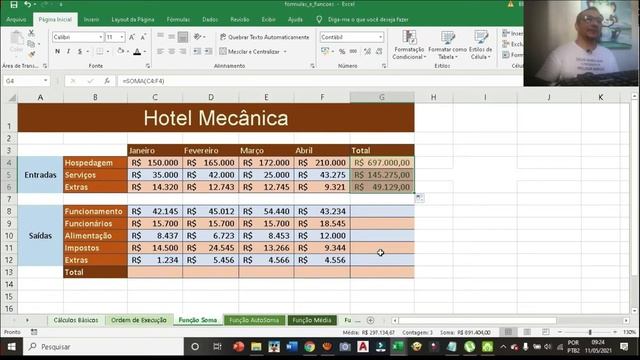This screenshot has width=640, height=360.
Task: Toggle Align Left
Action: tap(160, 51)
